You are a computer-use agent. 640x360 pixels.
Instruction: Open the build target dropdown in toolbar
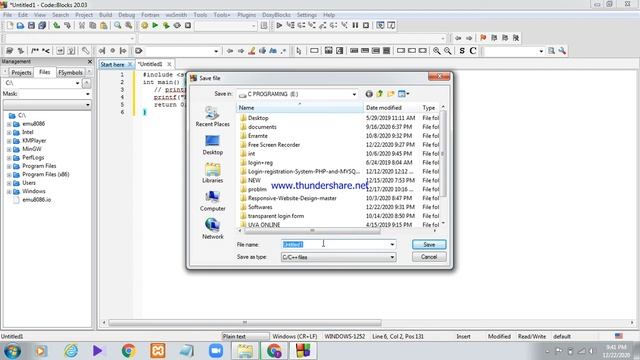point(253,26)
